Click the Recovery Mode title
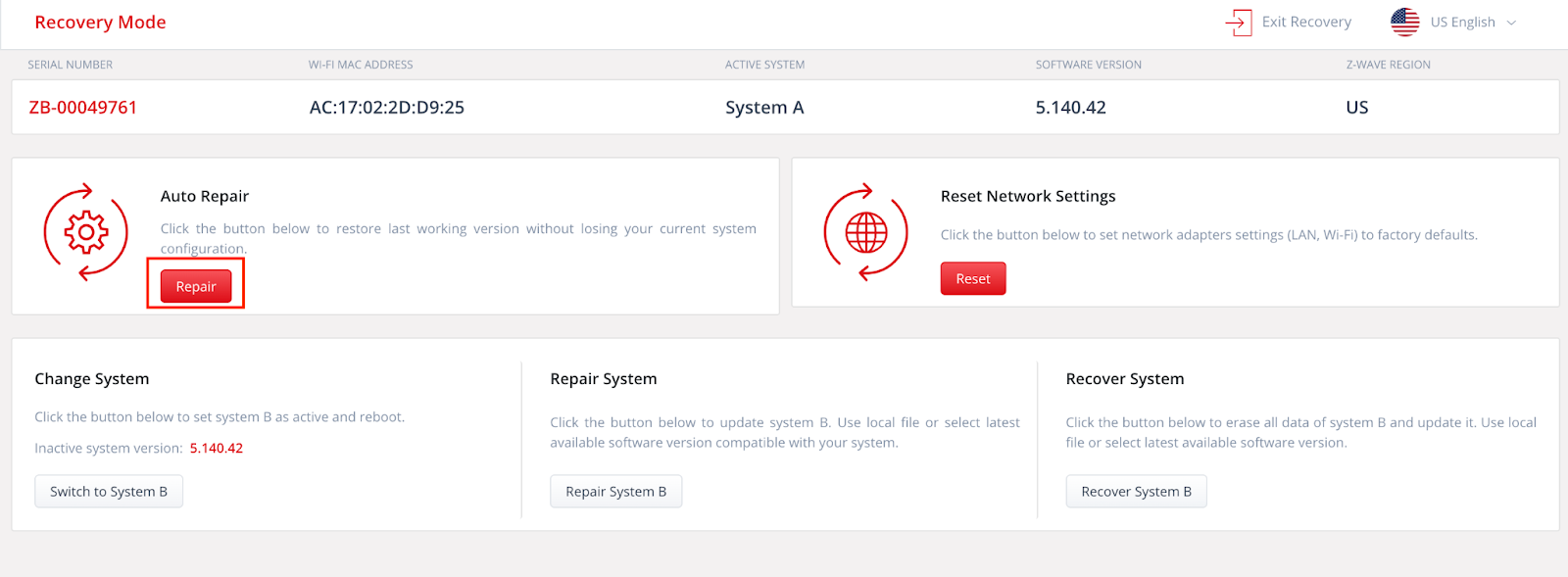Image resolution: width=1568 pixels, height=577 pixels. click(100, 23)
